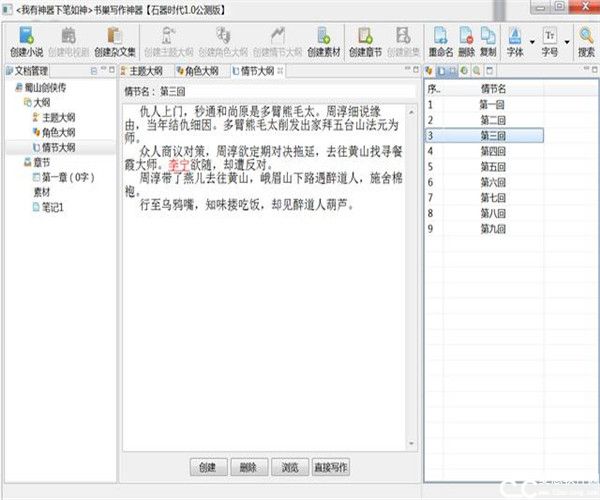Screen dimensions: 600x500
Task: Click the 重命名 (rename) toolbar icon
Action: click(440, 37)
